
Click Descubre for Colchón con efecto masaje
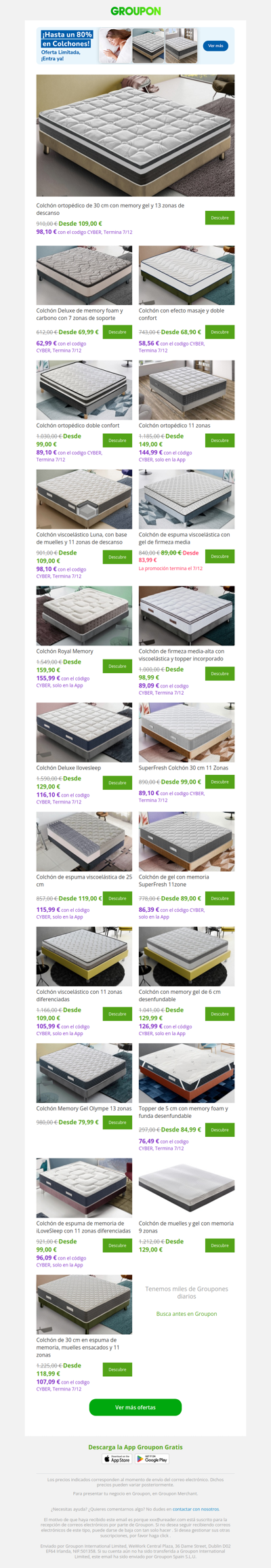coord(220,332)
